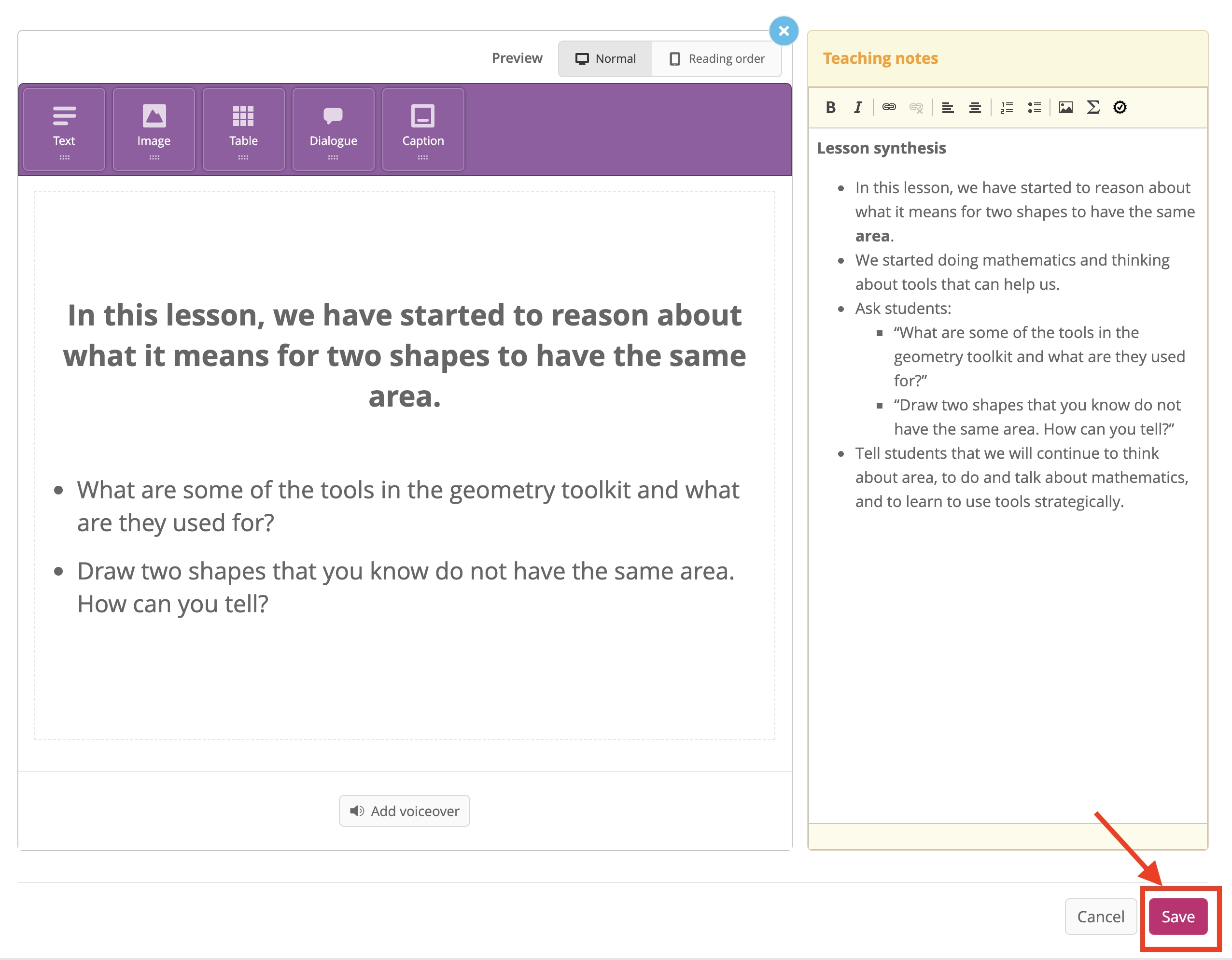Toggle bold in Teaching notes toolbar
The image size is (1232, 960).
point(830,107)
